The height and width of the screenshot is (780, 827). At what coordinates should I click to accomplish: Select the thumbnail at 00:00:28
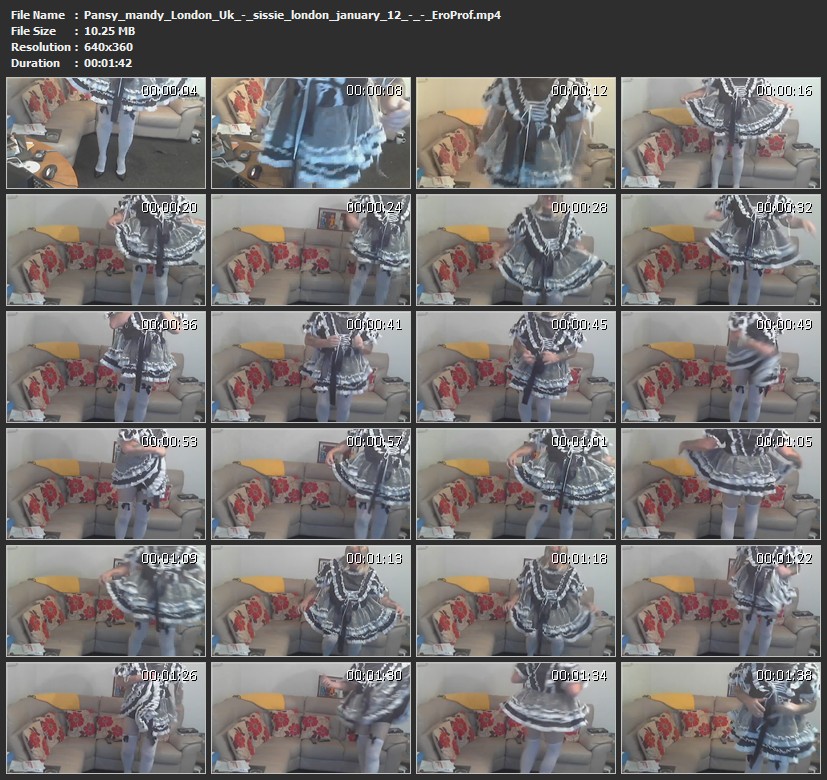[x=515, y=249]
